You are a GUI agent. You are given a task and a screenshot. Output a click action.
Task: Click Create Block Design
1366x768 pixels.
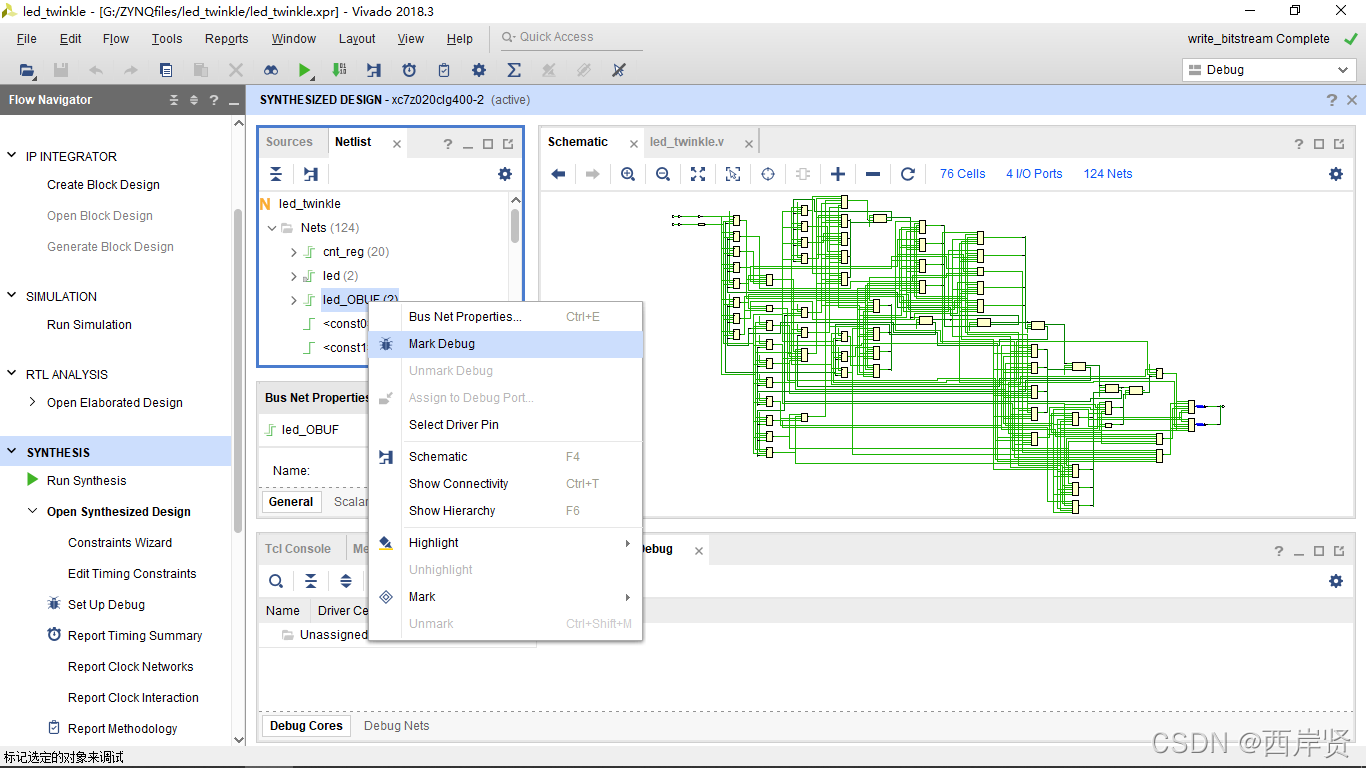click(x=103, y=185)
